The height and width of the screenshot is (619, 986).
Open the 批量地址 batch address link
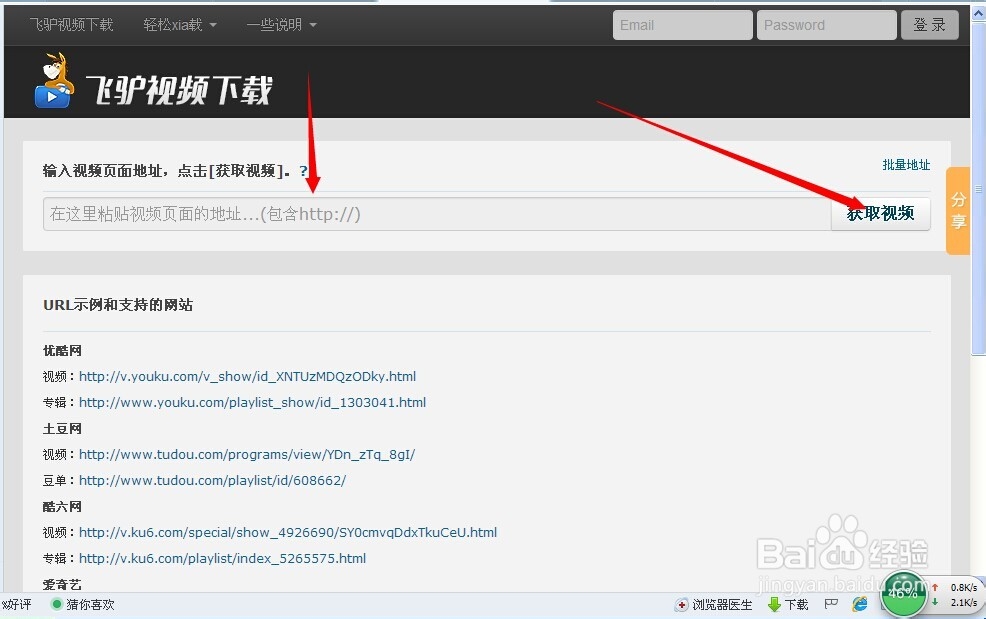(906, 165)
